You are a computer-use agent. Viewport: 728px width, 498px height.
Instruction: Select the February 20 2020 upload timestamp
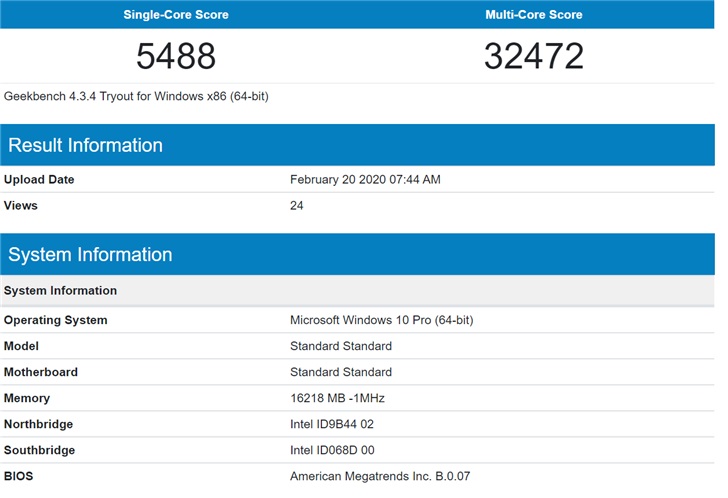(x=365, y=180)
